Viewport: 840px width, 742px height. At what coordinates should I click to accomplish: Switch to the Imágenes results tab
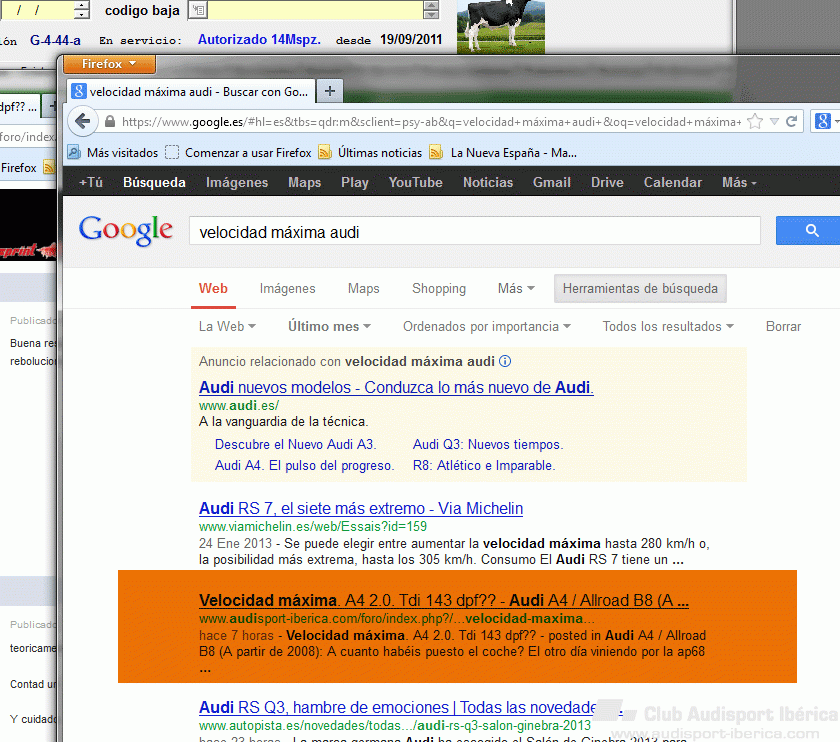click(x=287, y=288)
